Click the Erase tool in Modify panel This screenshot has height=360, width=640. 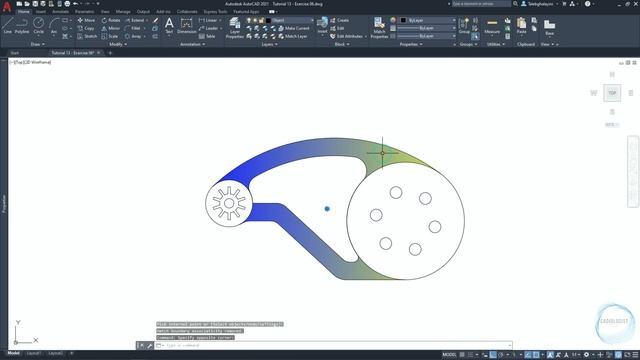pyautogui.click(x=156, y=20)
